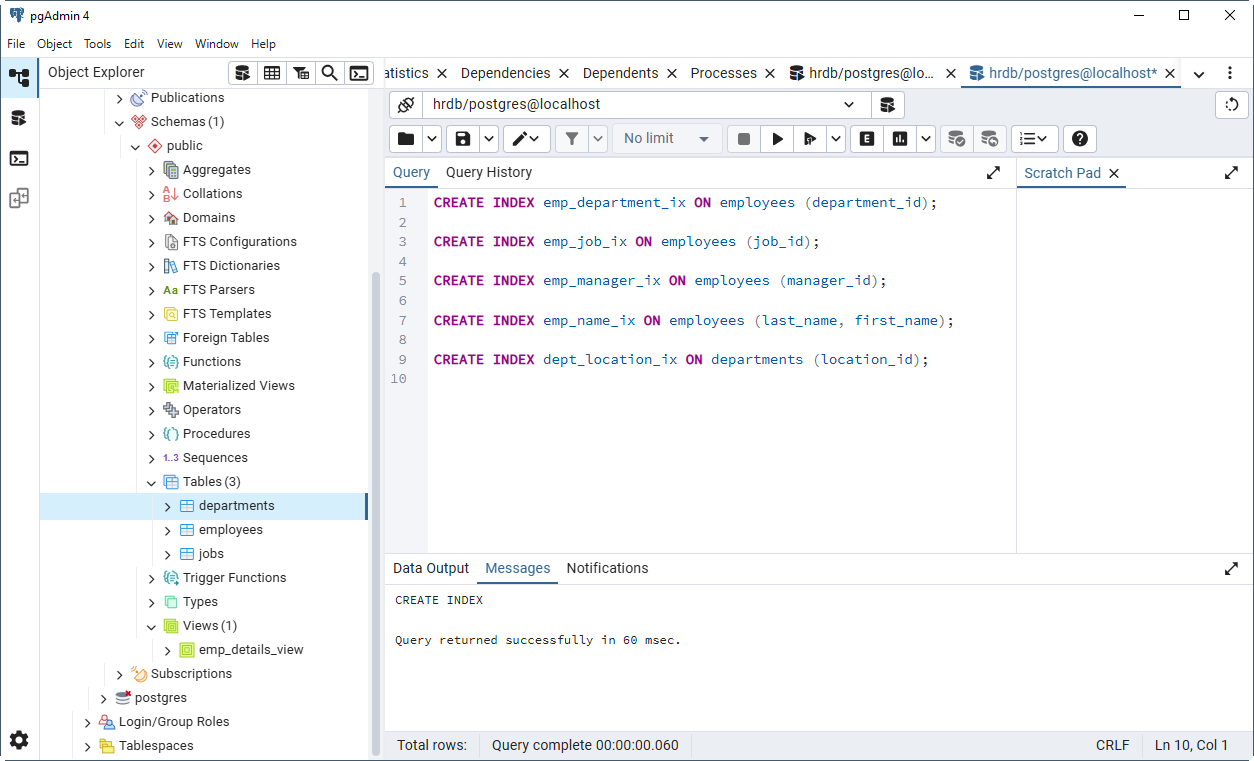Viewport: 1254px width, 761px height.
Task: Click the Execute script play button
Action: point(777,139)
